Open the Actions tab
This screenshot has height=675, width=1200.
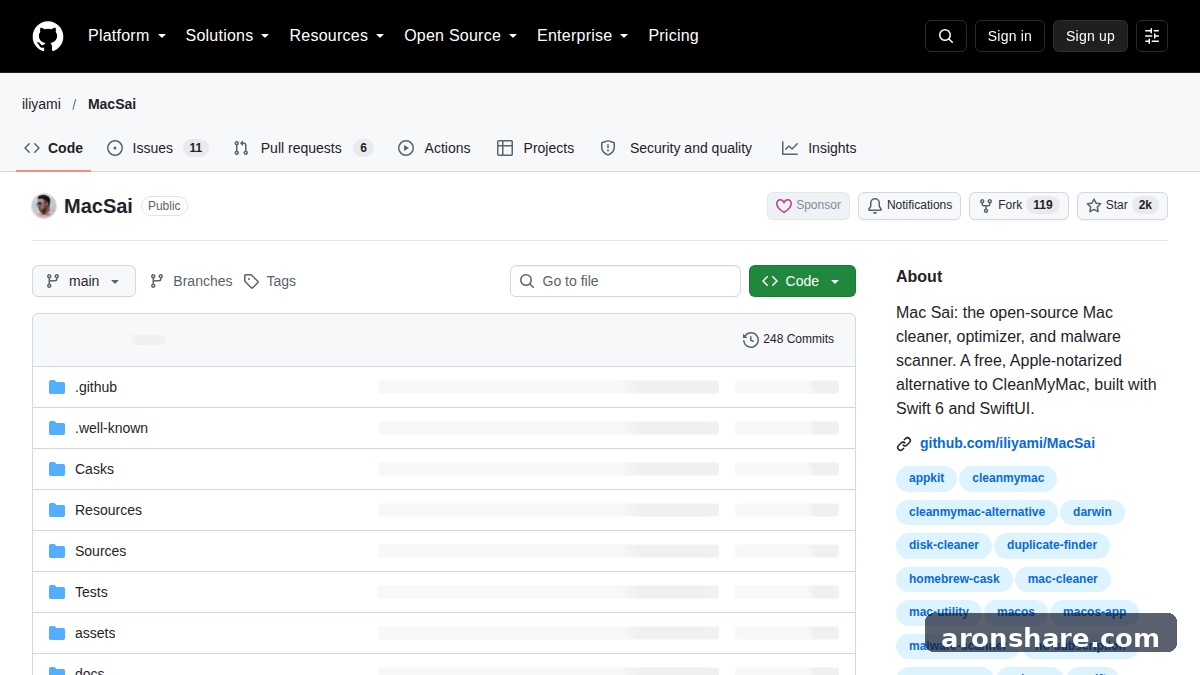tap(434, 148)
